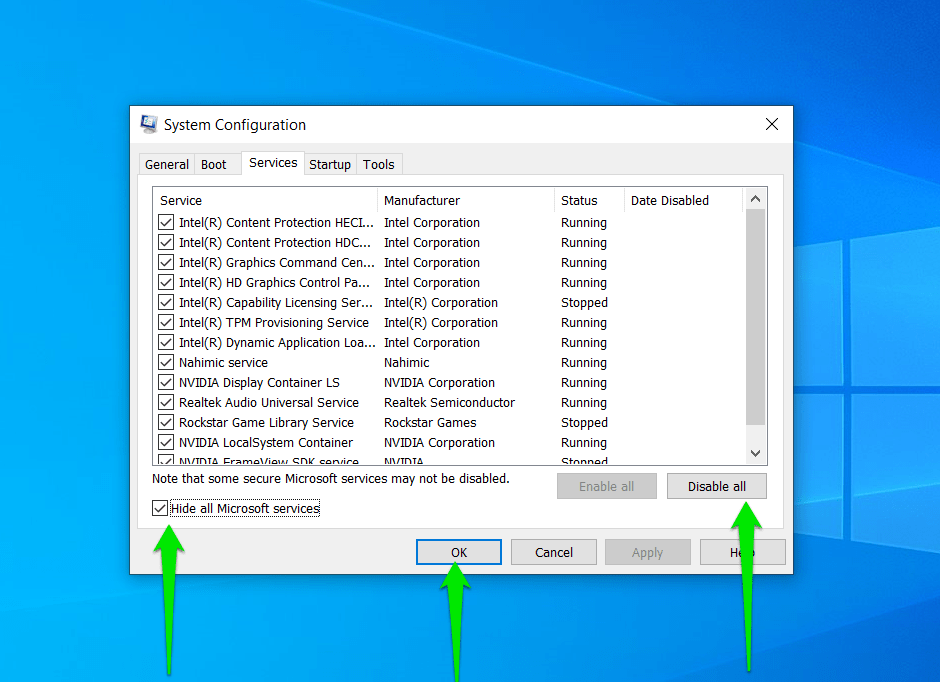
Task: Open the General tab
Action: 166,164
